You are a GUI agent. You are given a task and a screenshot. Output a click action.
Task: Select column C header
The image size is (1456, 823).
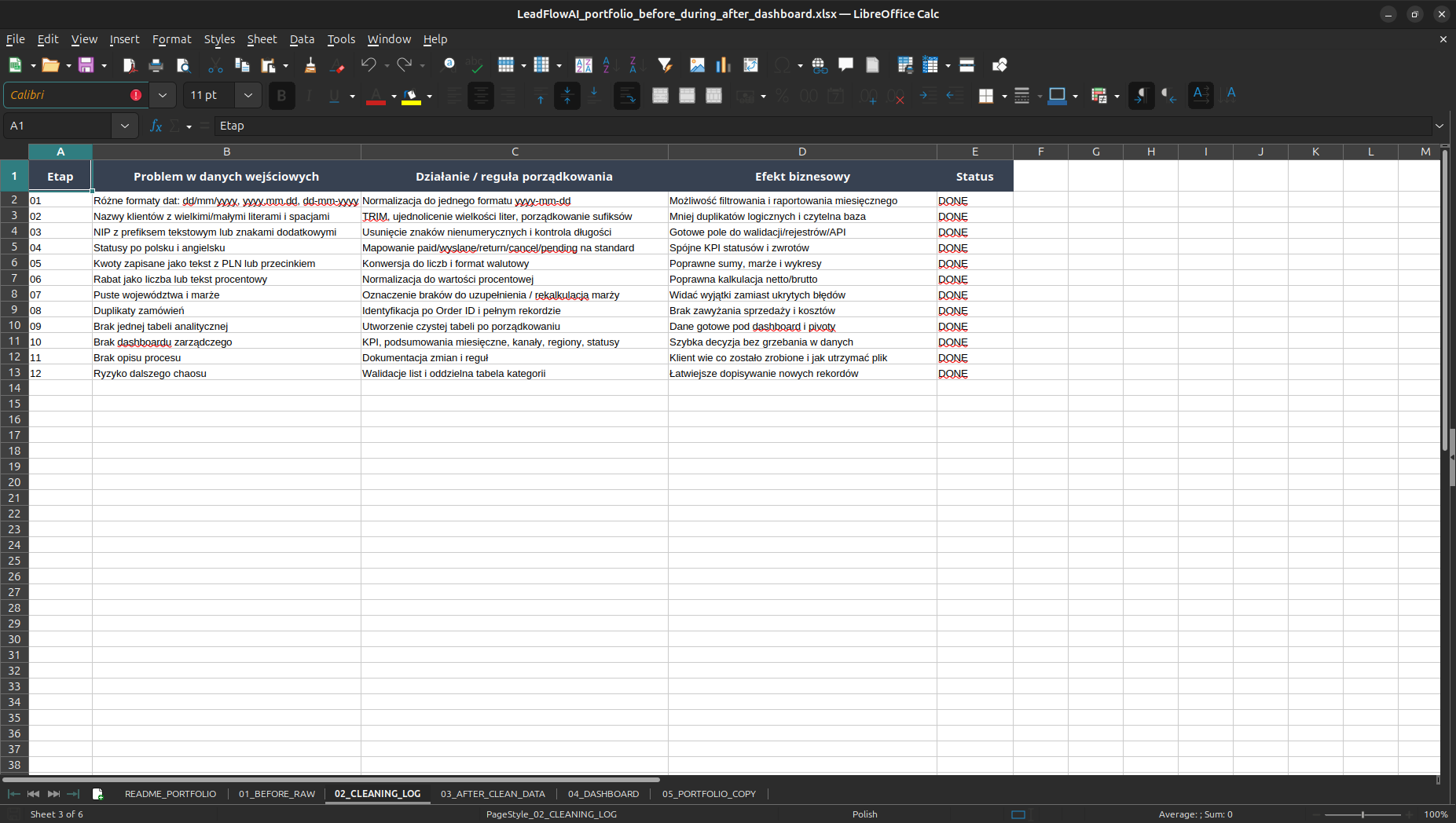[x=515, y=152]
